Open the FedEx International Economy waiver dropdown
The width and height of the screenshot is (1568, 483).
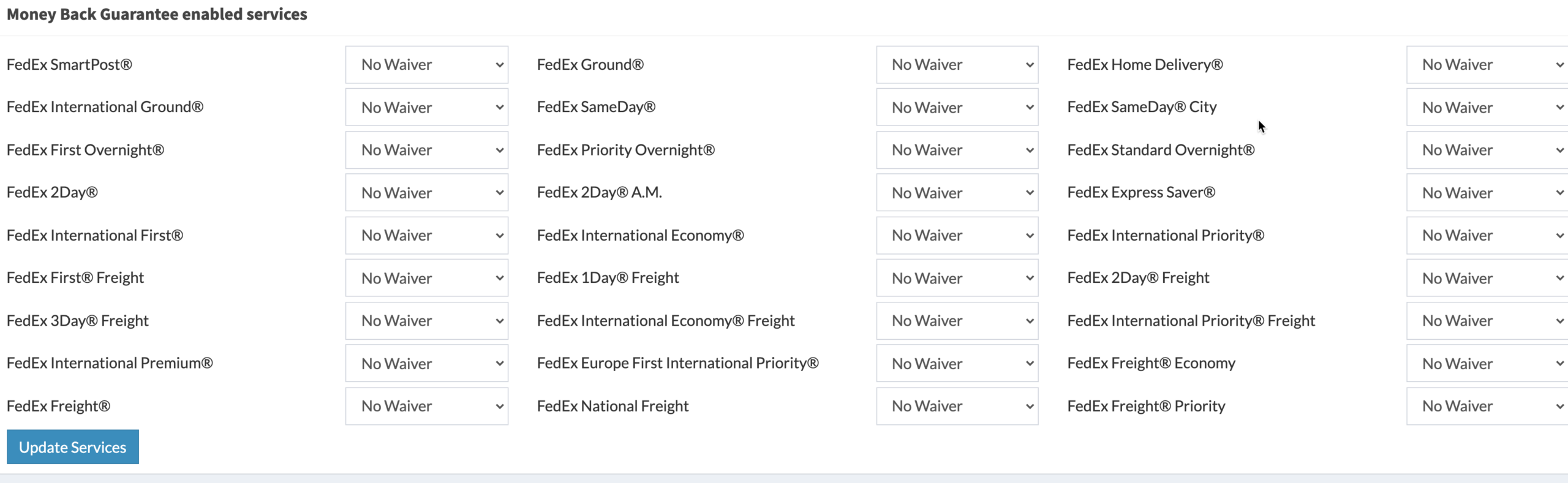pyautogui.click(x=957, y=235)
